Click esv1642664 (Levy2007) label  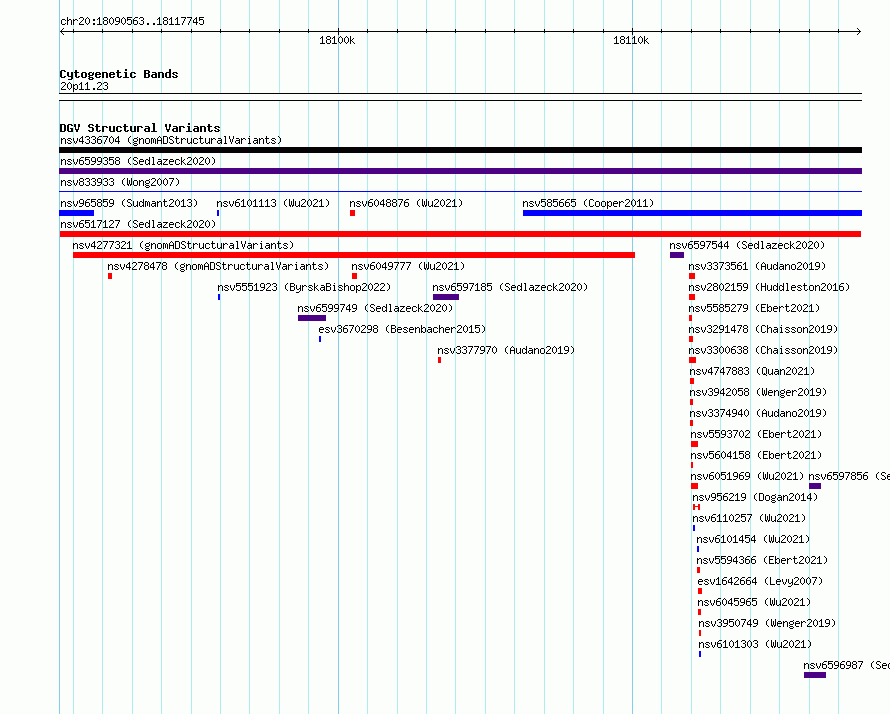(x=760, y=581)
